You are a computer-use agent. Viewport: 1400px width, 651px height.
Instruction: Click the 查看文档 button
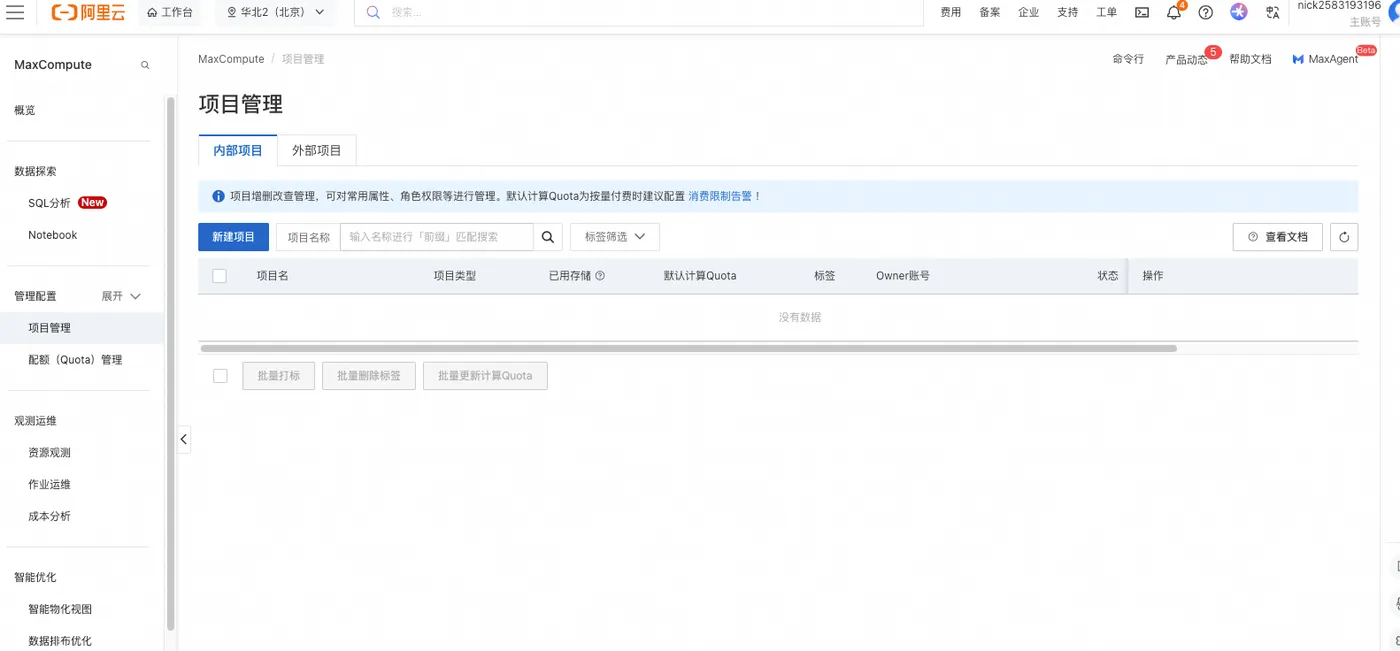tap(1278, 237)
